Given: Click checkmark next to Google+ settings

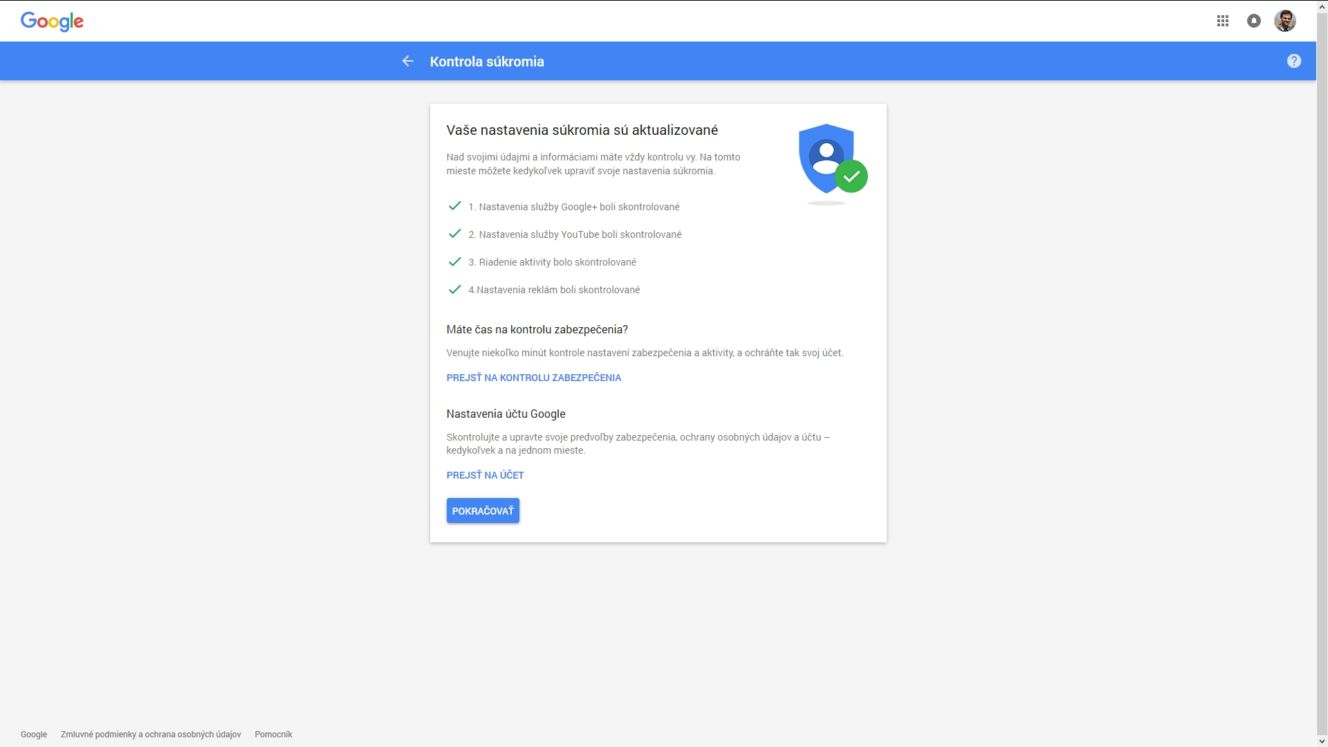Looking at the screenshot, I should (x=454, y=206).
